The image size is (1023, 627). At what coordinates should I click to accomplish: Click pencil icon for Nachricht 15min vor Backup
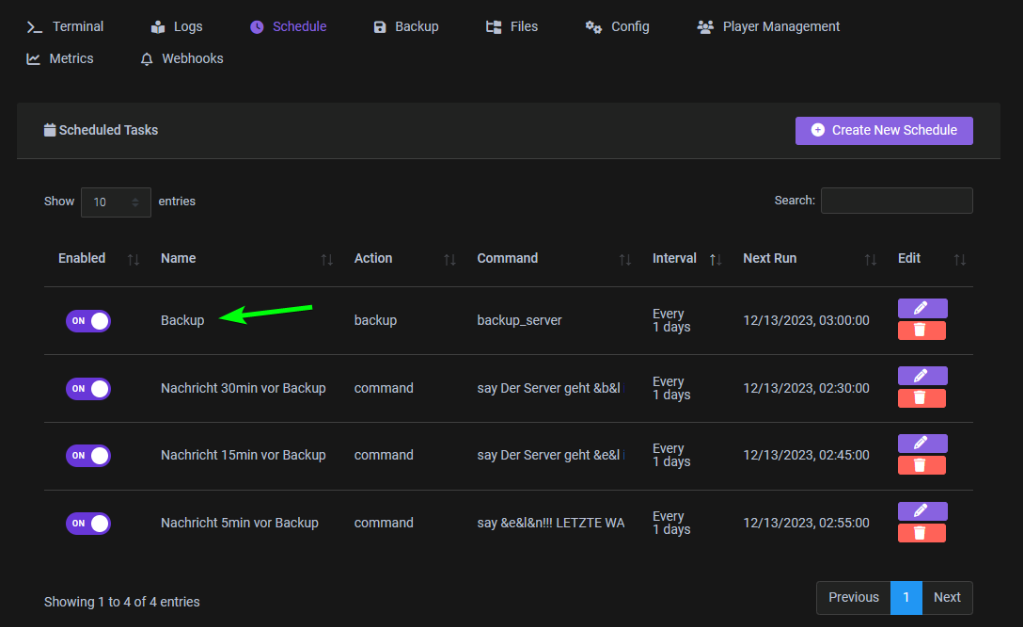coord(922,443)
